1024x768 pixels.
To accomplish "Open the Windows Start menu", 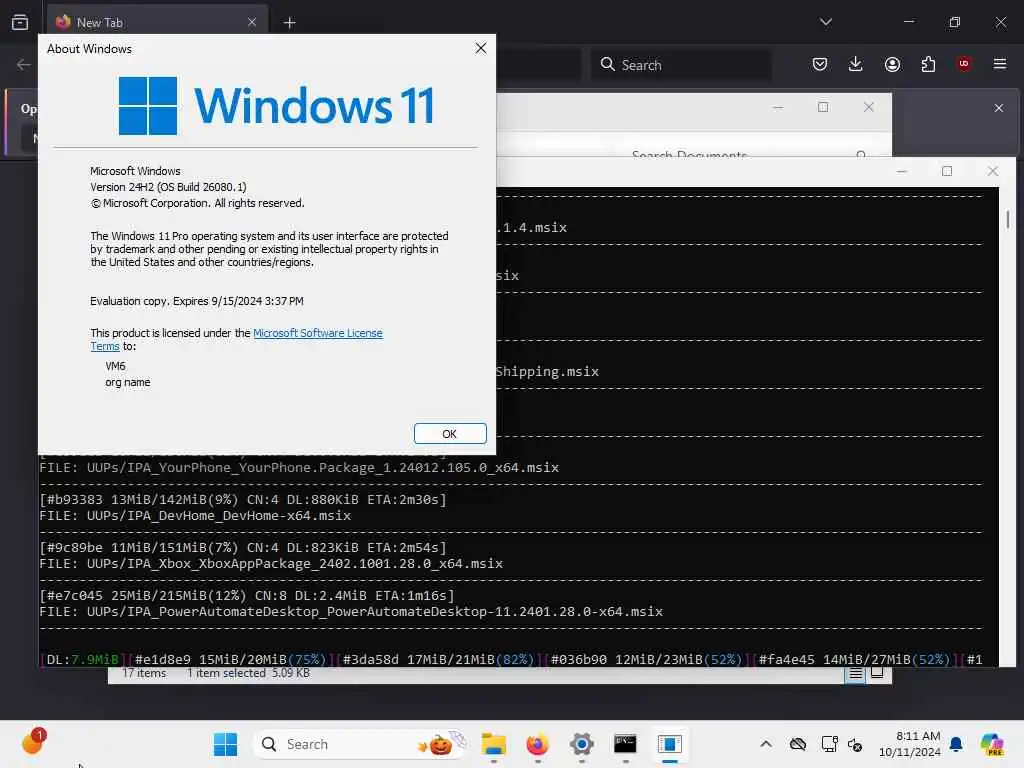I will (x=226, y=744).
